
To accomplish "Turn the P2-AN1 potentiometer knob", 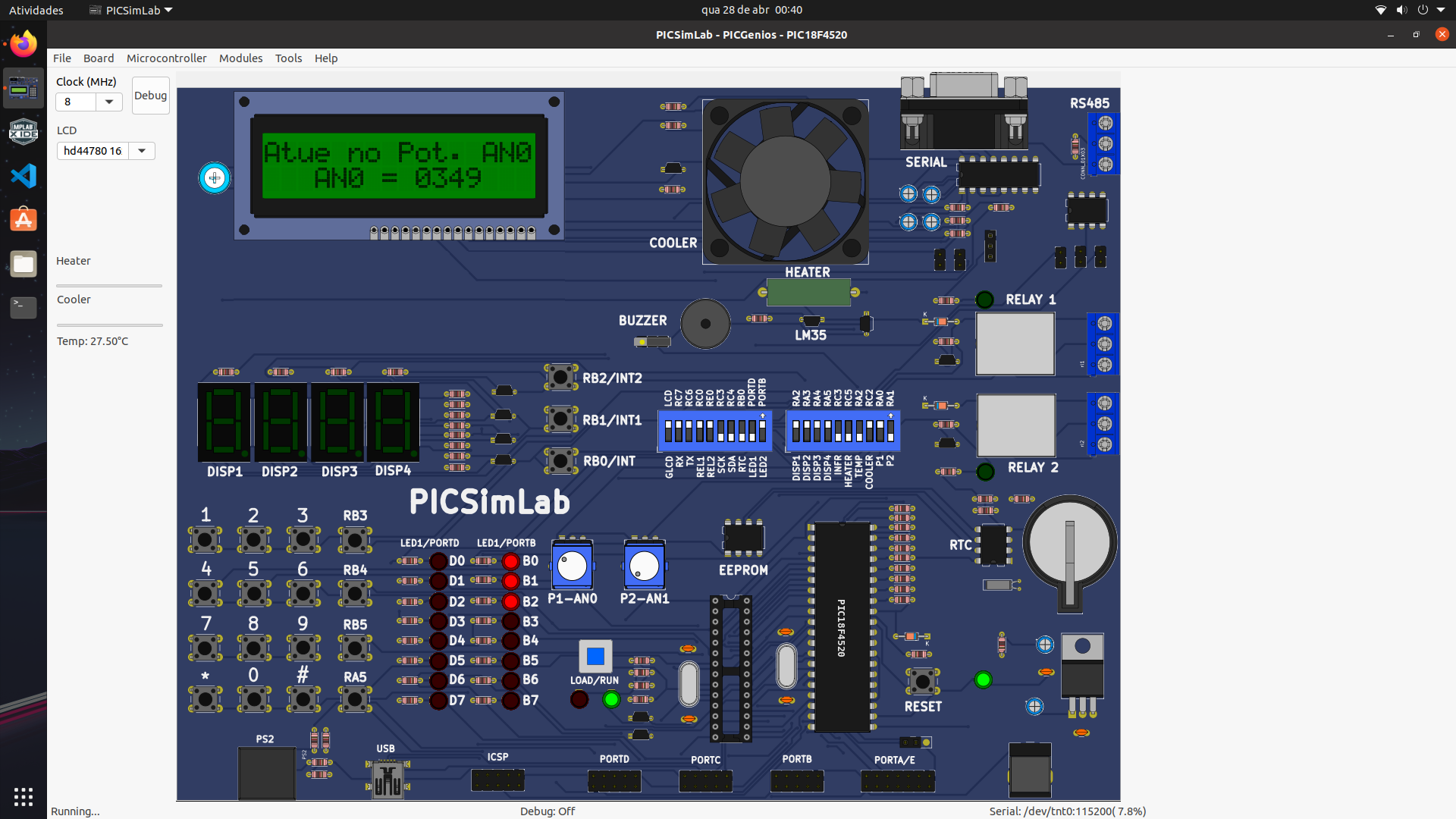I will pos(644,566).
